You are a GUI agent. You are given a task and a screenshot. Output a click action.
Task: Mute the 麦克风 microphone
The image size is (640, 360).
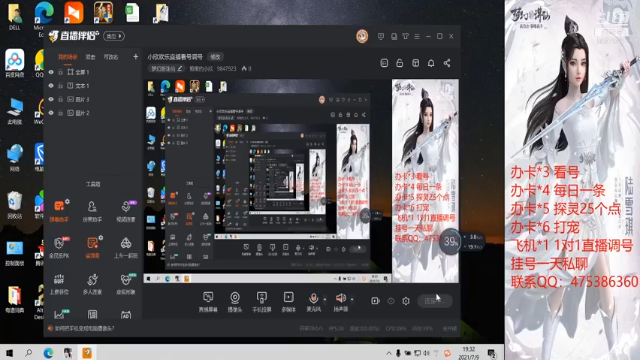coord(313,302)
